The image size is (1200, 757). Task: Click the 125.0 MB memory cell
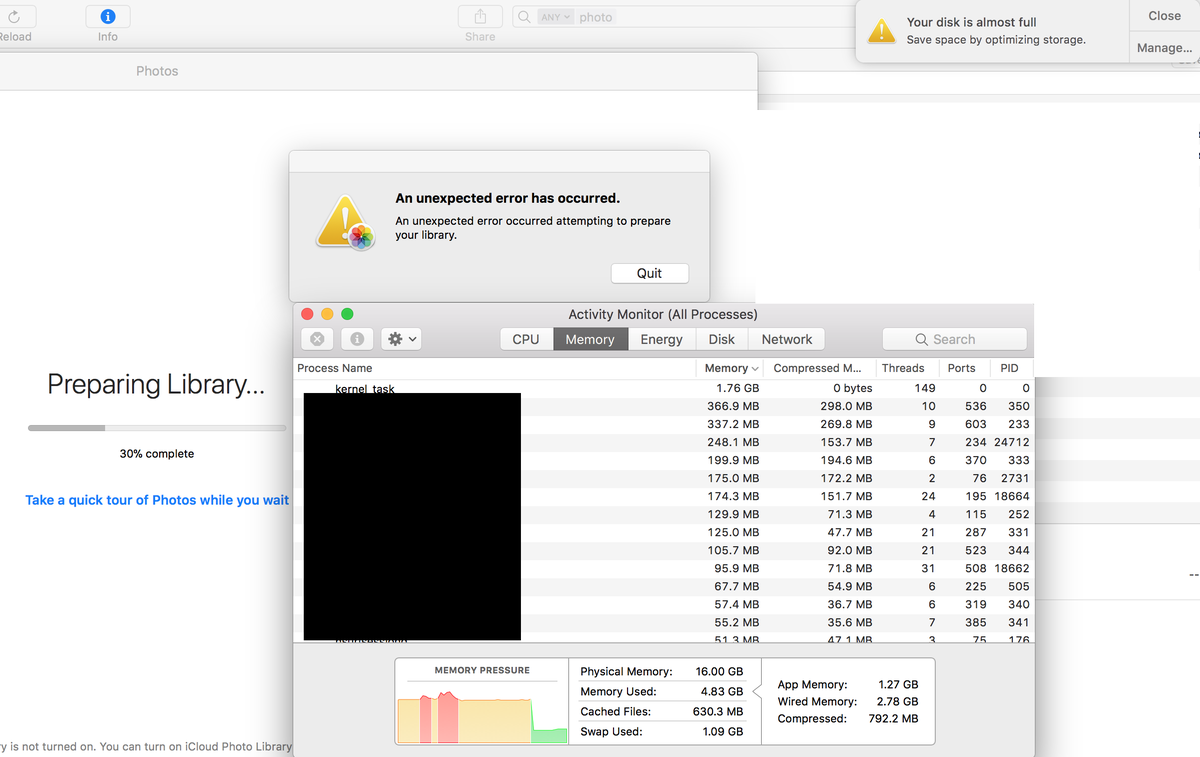733,532
